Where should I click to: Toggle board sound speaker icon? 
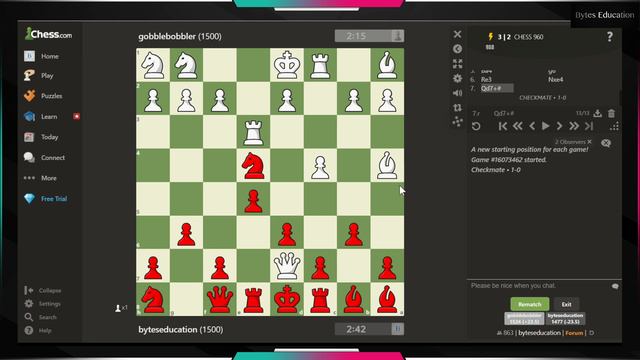(x=458, y=93)
